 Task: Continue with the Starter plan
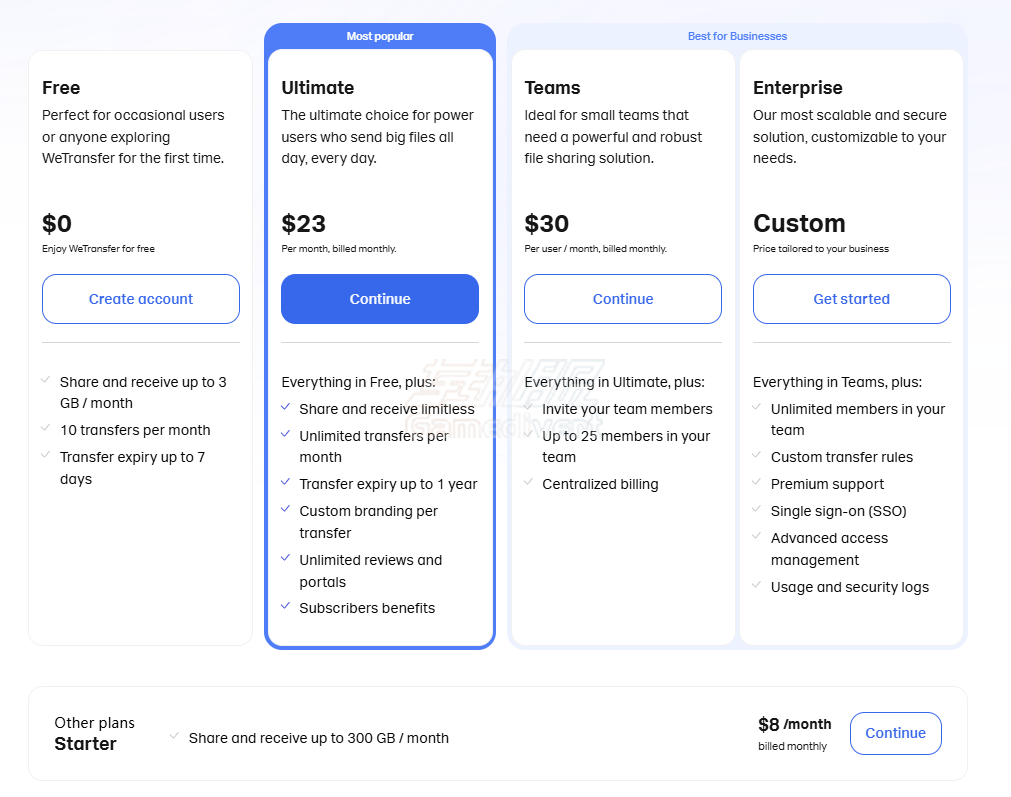896,733
